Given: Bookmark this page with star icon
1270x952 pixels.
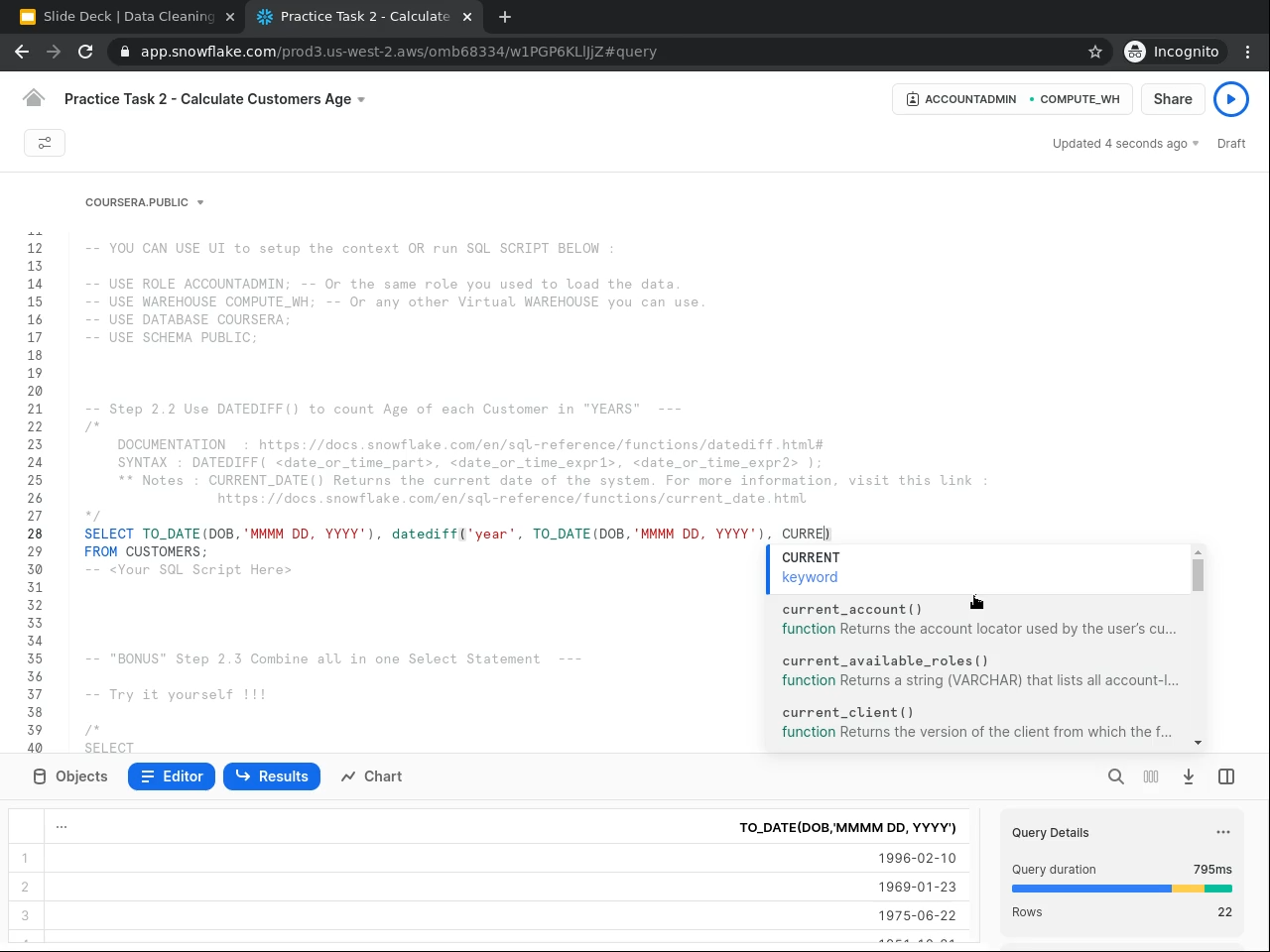Looking at the screenshot, I should [x=1095, y=52].
